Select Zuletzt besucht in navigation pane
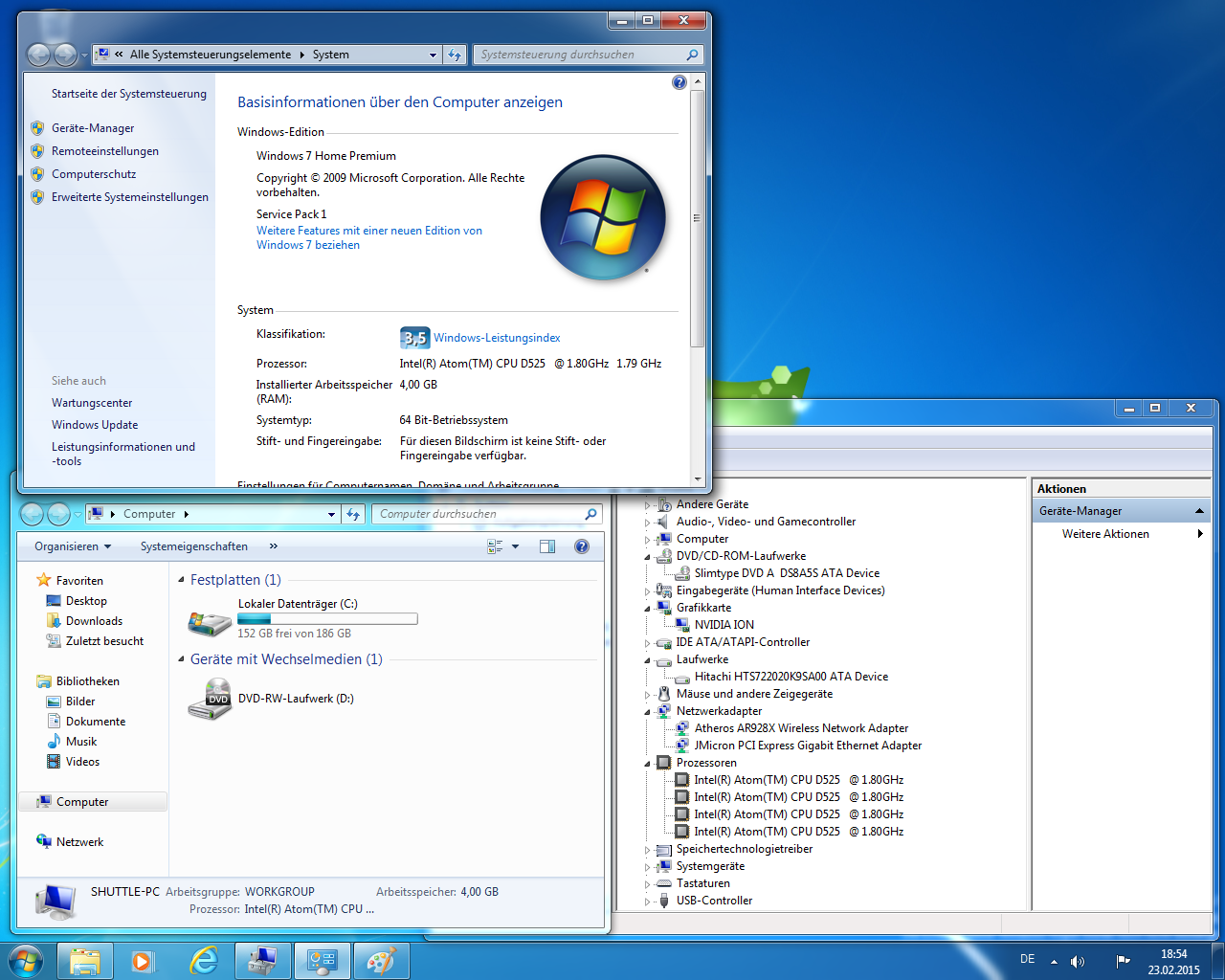Viewport: 1225px width, 980px height. (x=104, y=641)
